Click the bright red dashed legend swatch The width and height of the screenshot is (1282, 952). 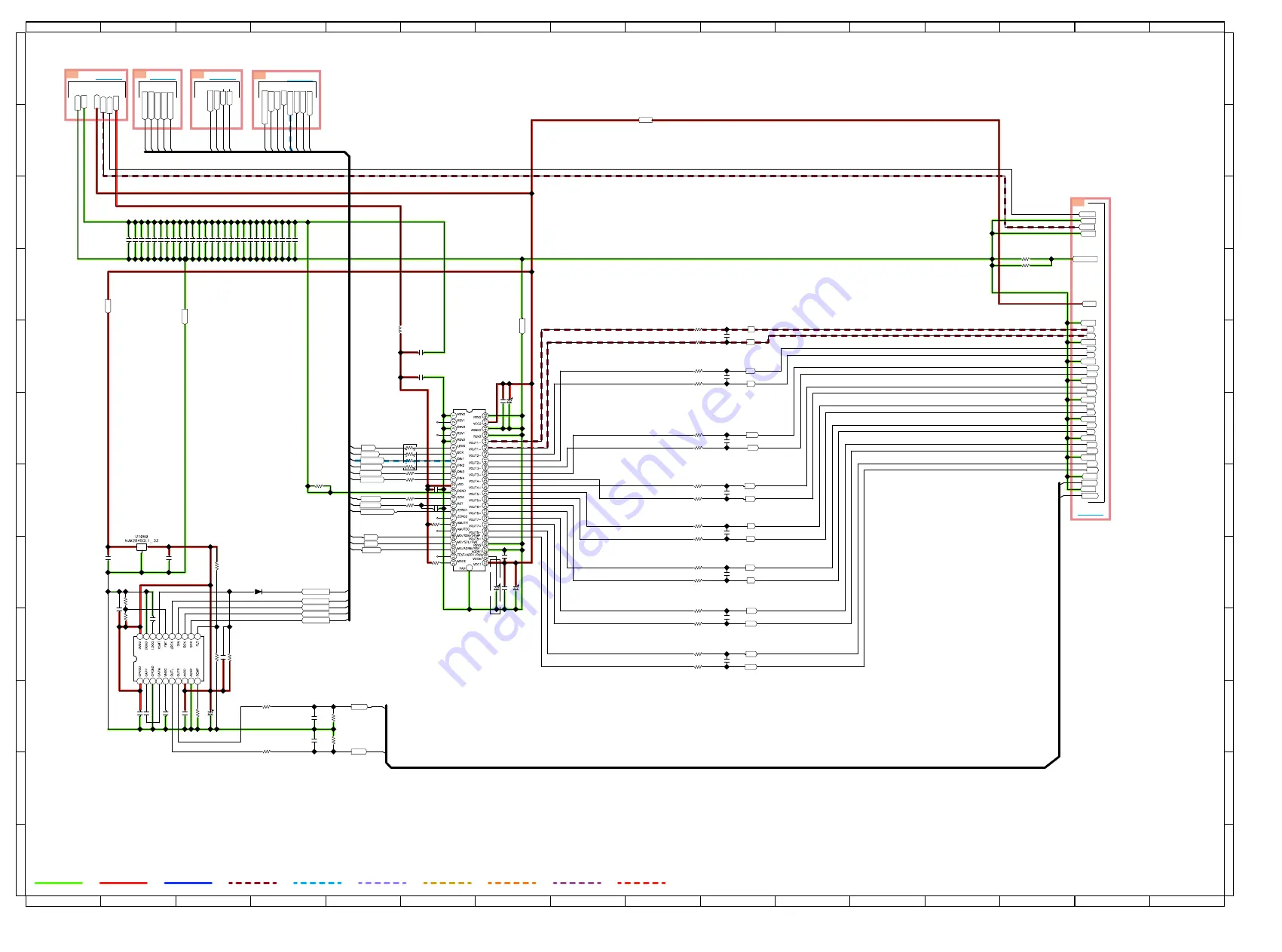coord(642,883)
